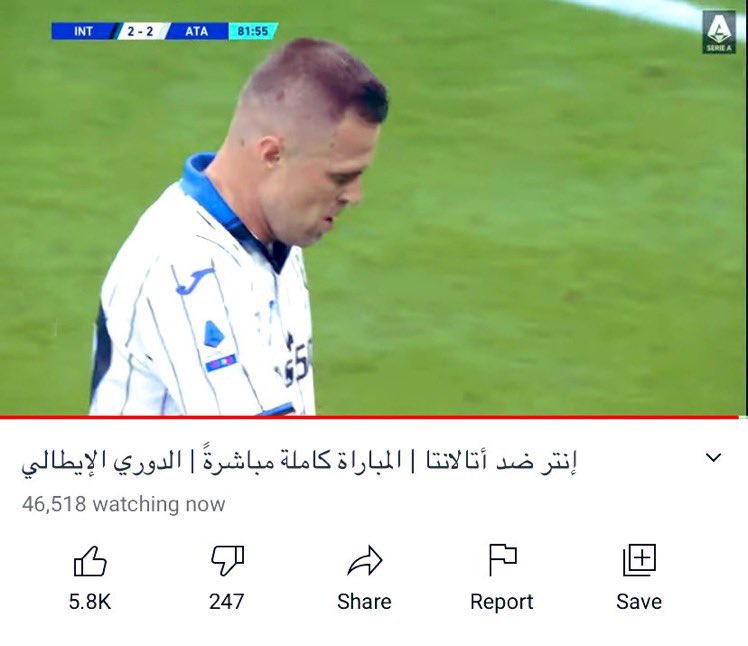This screenshot has height=646, width=748.
Task: Tap the thumbs down dislike icon
Action: pyautogui.click(x=227, y=561)
